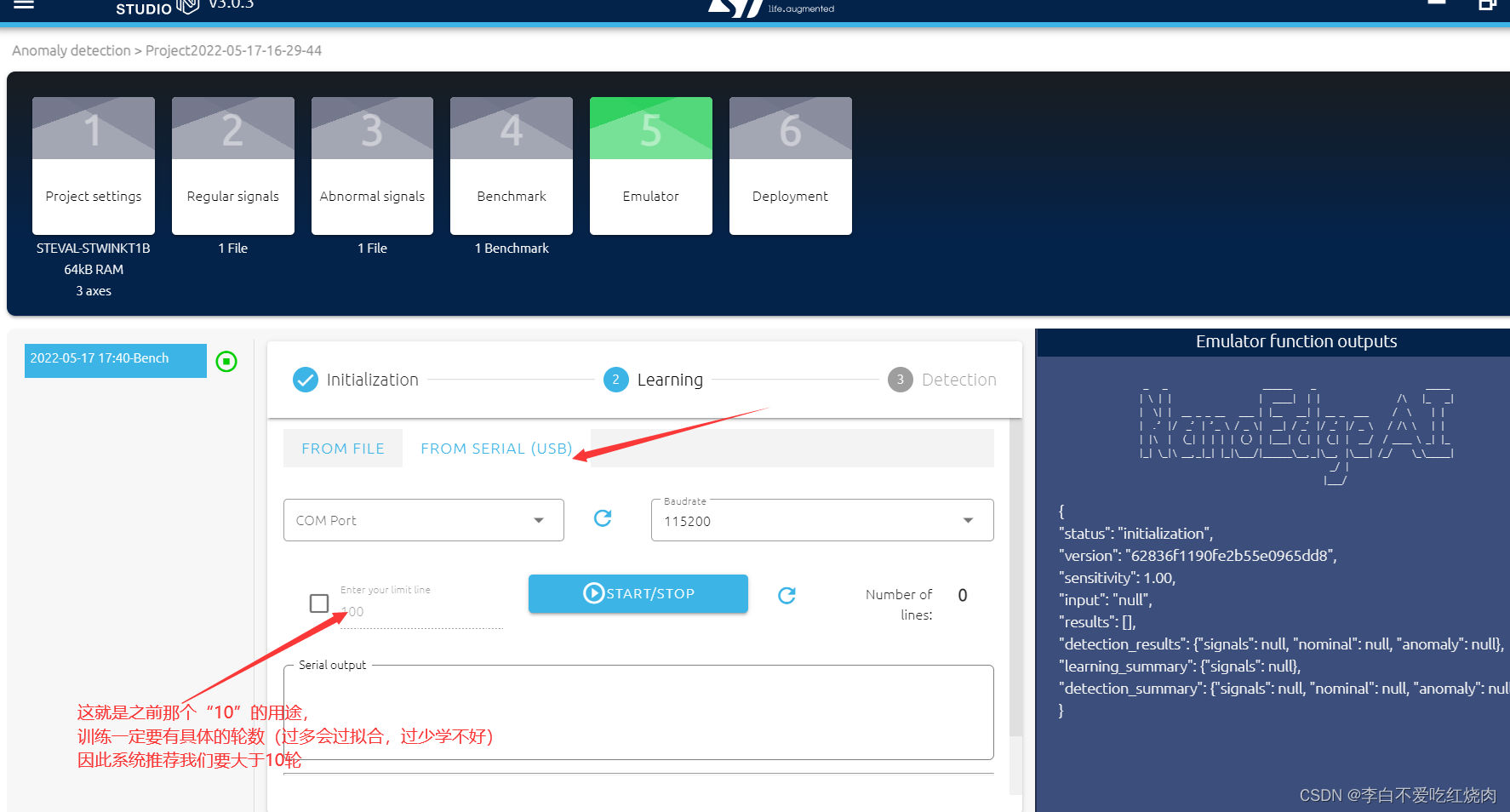Click the emulator panel vertical scrollbar
Image resolution: width=1510 pixels, height=812 pixels.
[1015, 577]
